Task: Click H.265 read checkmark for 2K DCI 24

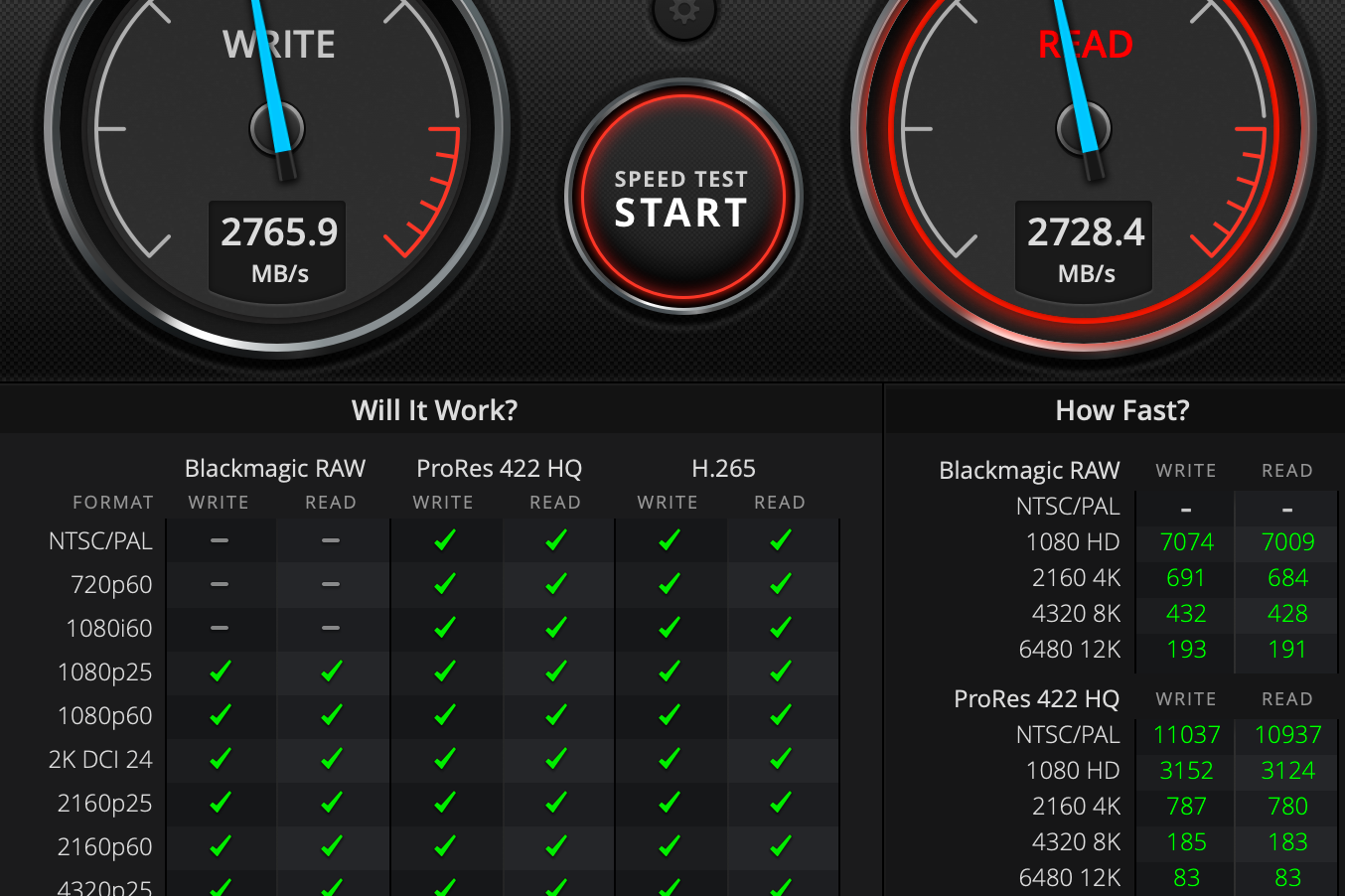Action: click(781, 759)
